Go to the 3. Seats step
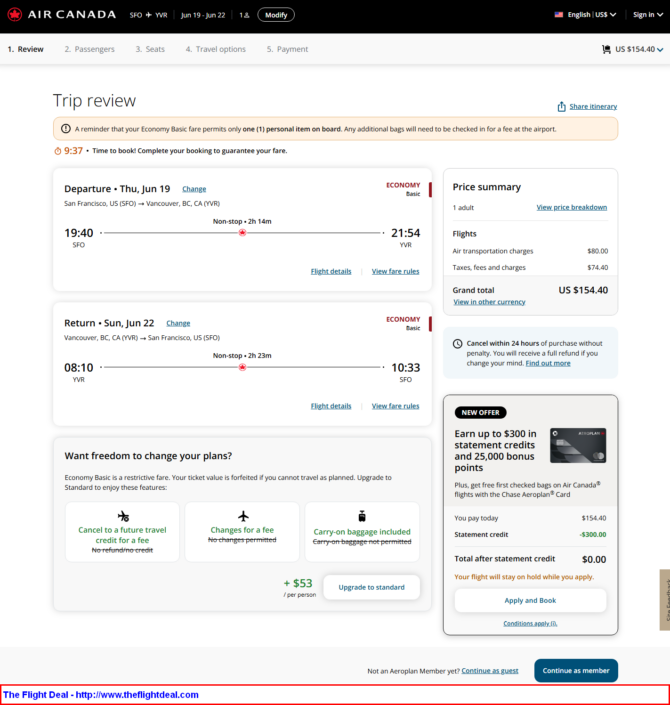670x705 pixels. coord(150,49)
